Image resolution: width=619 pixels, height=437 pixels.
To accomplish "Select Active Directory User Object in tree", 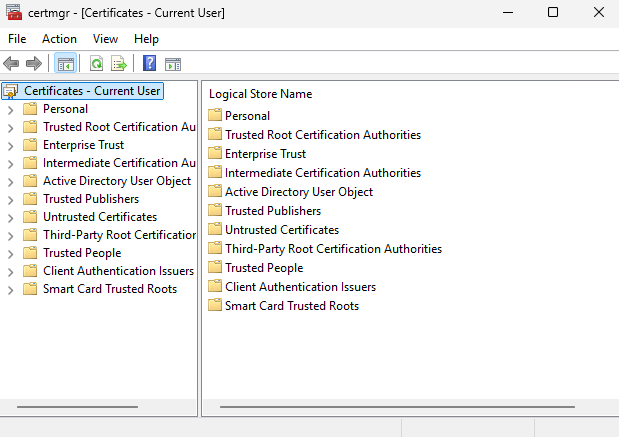I will click(x=117, y=181).
